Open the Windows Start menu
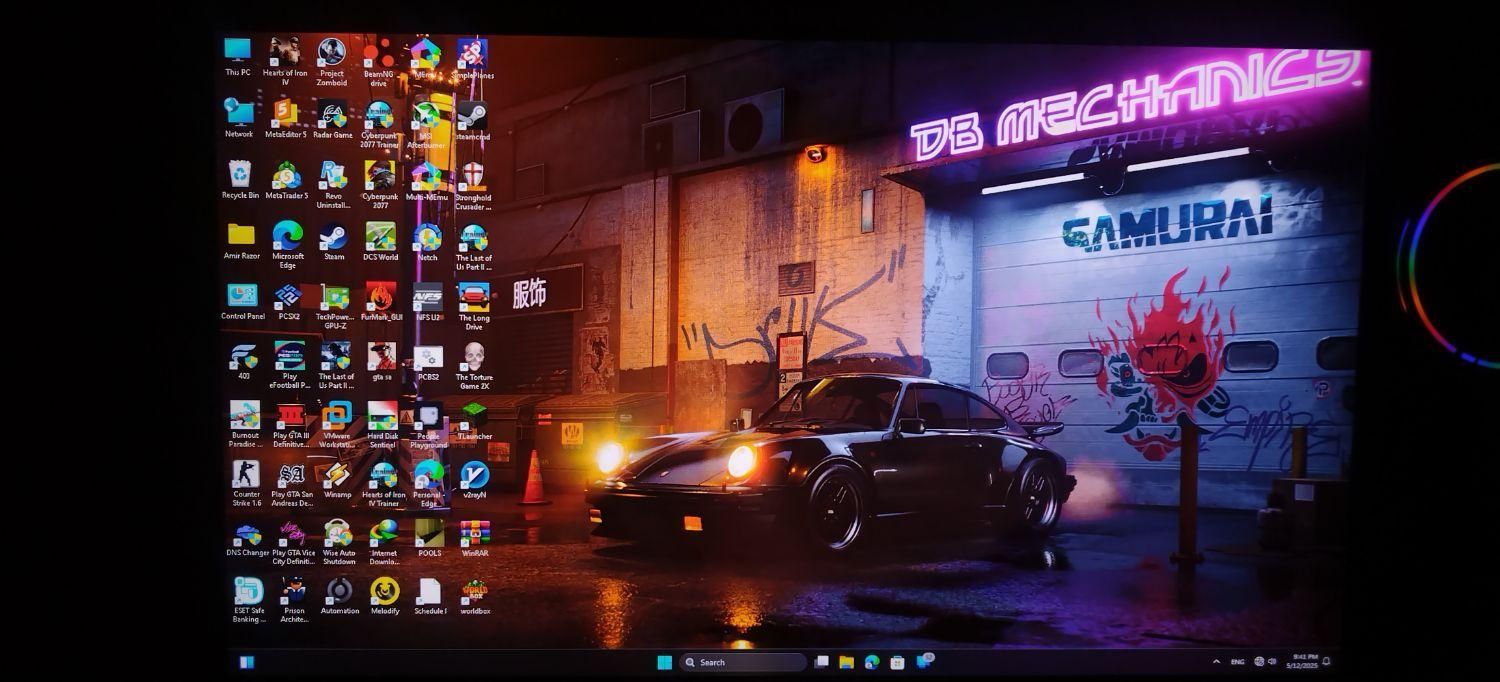1500x682 pixels. [664, 662]
